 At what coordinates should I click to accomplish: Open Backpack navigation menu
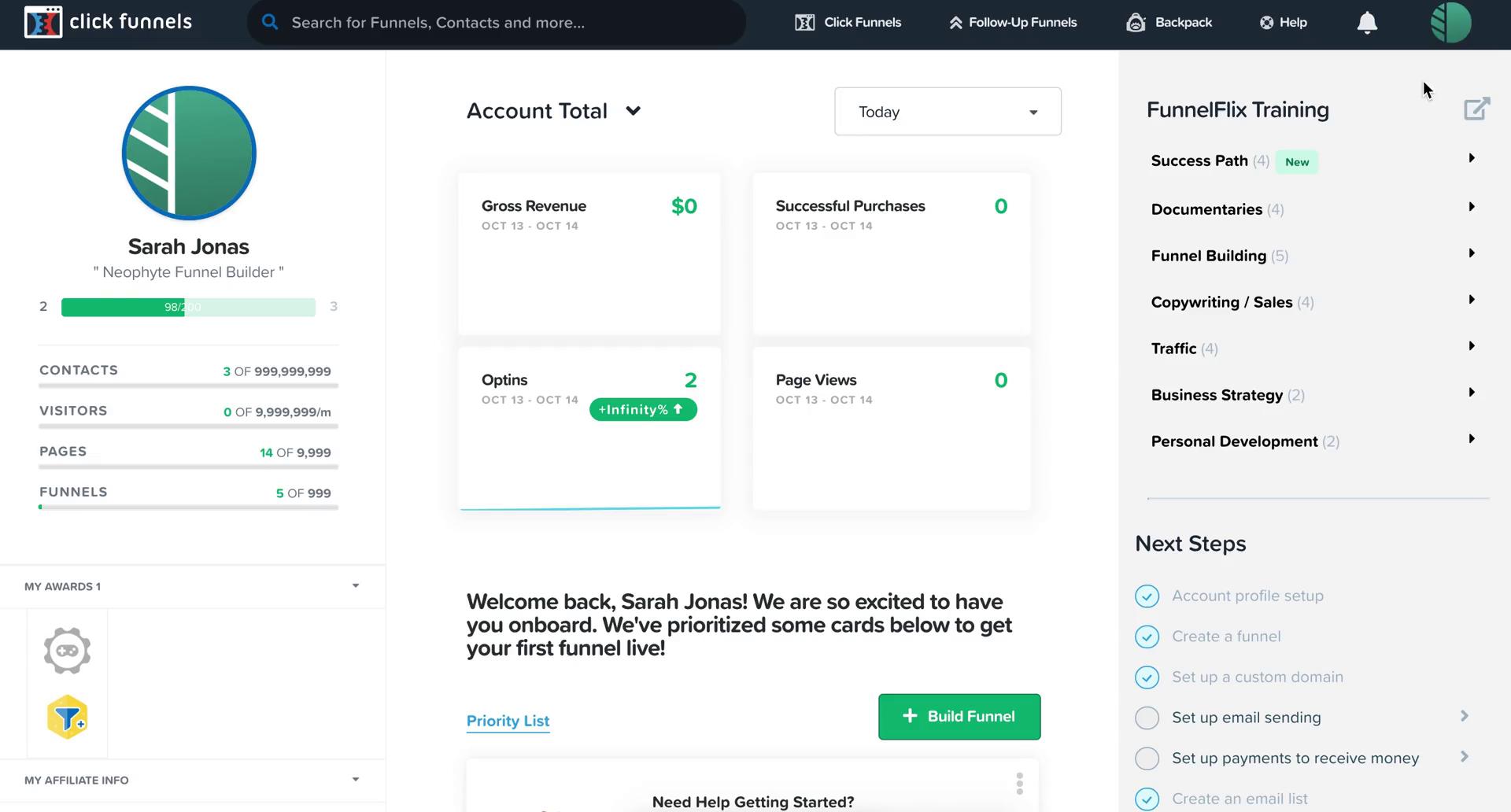pos(1169,23)
